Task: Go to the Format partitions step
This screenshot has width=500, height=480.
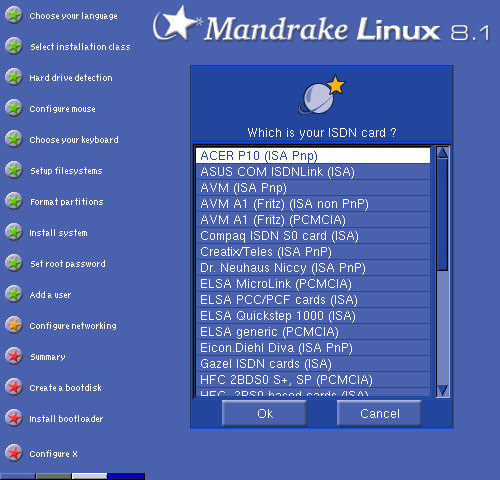Action: tap(67, 202)
